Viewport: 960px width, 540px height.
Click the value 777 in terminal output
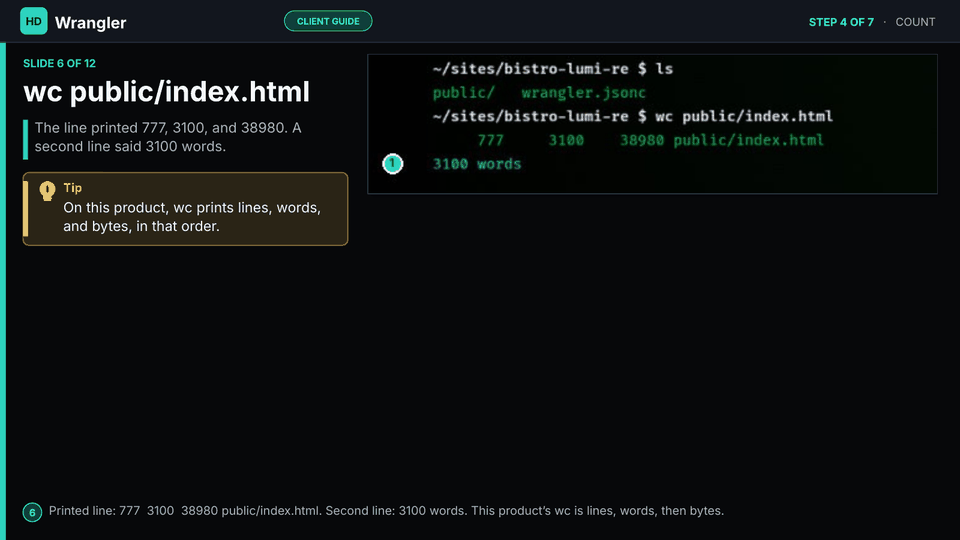coord(490,140)
